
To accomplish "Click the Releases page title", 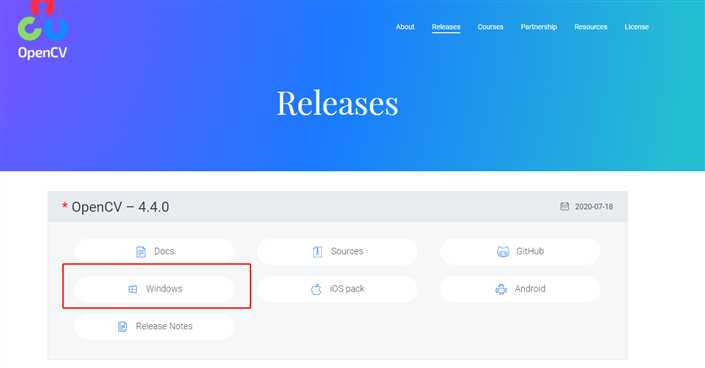I will point(337,103).
